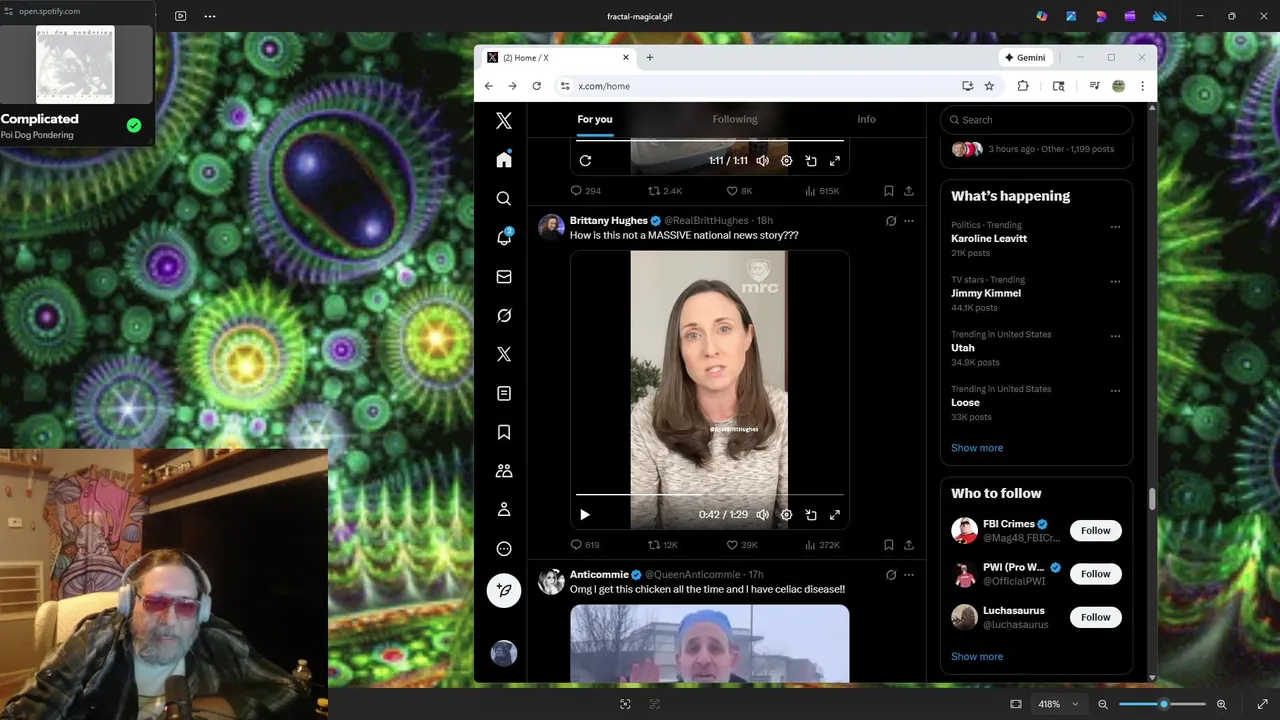Image resolution: width=1280 pixels, height=720 pixels.
Task: Open Lists icon in X sidebar
Action: [504, 394]
